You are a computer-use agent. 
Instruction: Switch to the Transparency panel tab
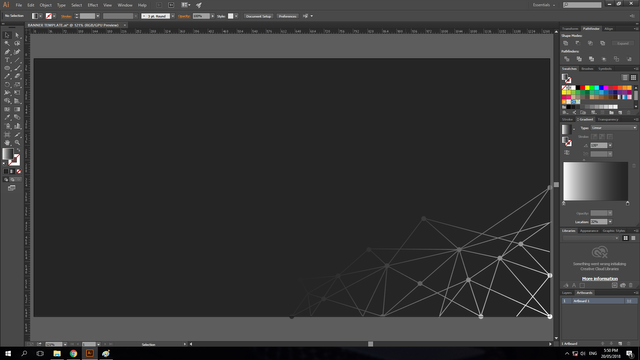click(x=608, y=119)
